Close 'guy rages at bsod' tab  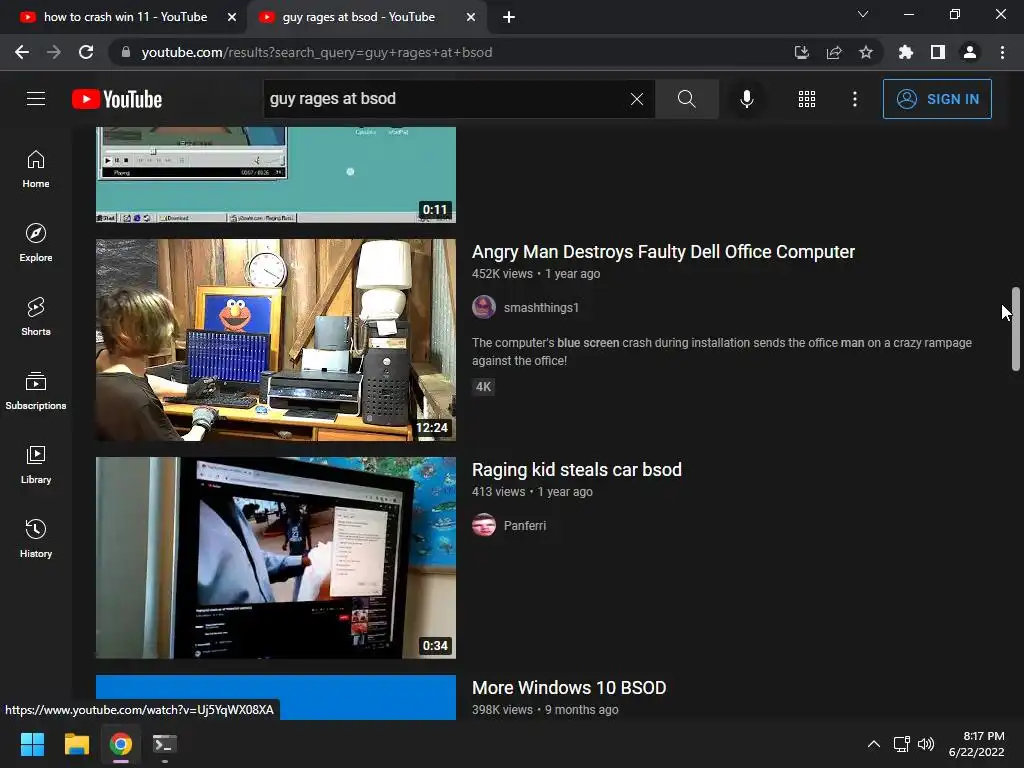(471, 17)
